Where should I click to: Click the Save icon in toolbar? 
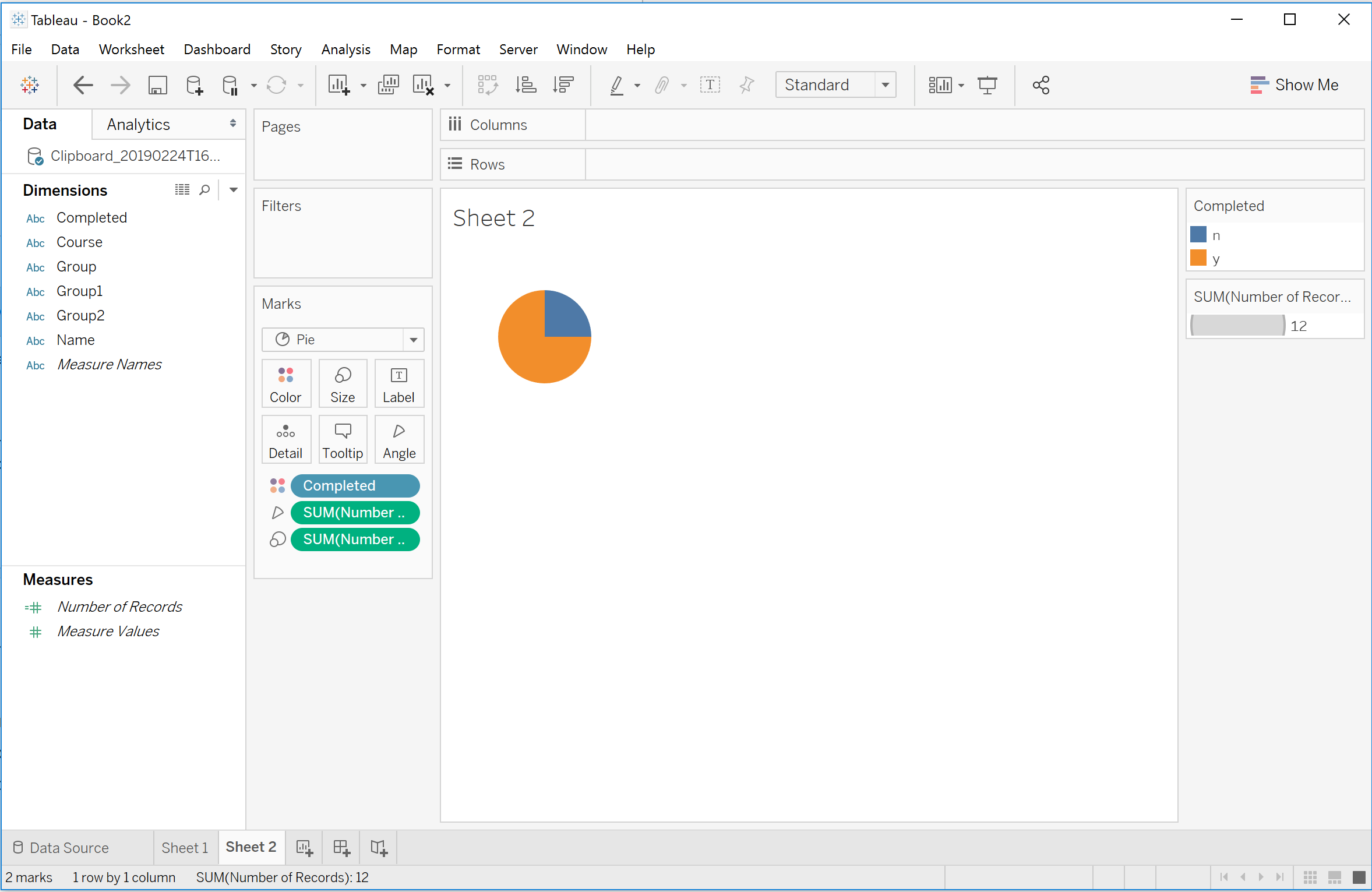[x=157, y=86]
